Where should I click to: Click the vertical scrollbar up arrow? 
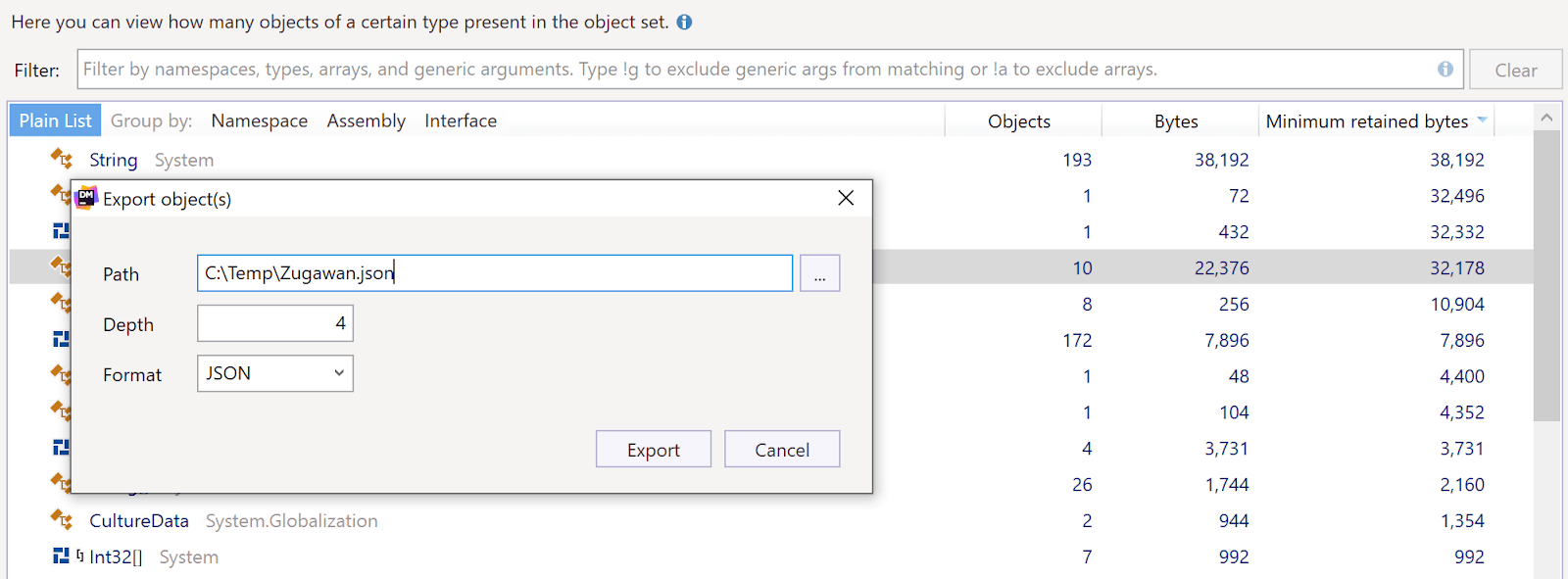[1546, 118]
